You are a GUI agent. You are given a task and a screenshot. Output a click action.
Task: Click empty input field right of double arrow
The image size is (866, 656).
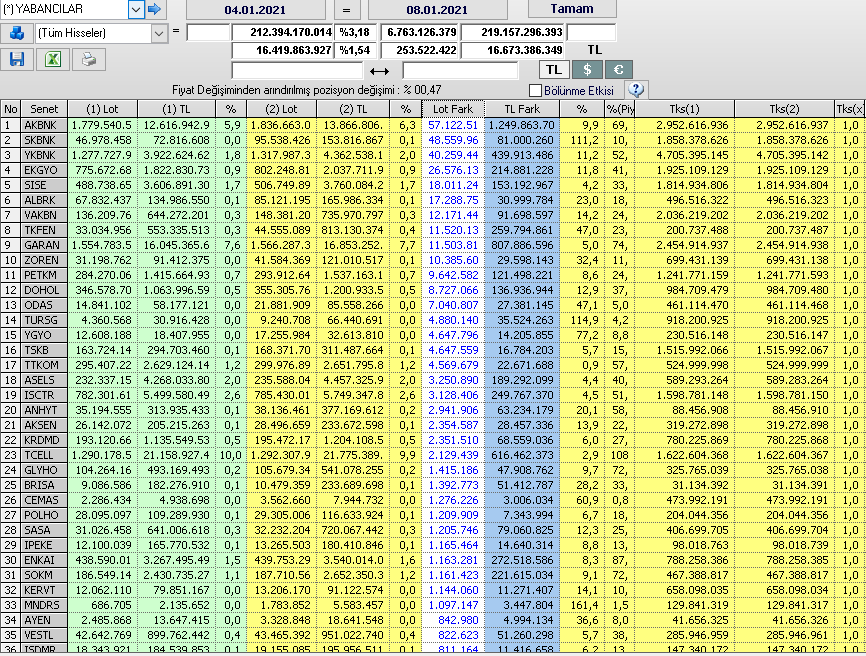click(460, 71)
